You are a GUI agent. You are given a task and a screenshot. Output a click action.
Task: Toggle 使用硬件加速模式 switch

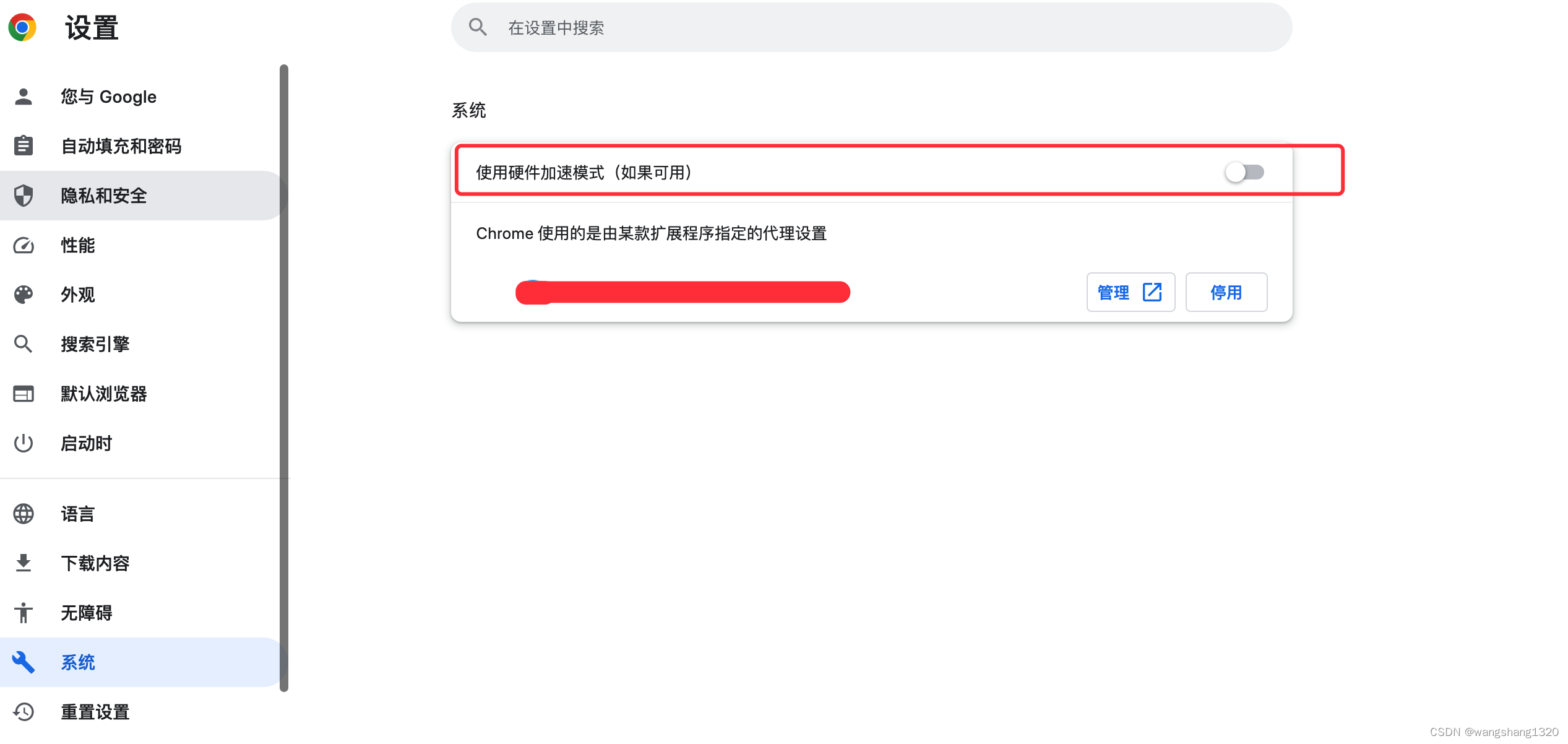pos(1244,172)
